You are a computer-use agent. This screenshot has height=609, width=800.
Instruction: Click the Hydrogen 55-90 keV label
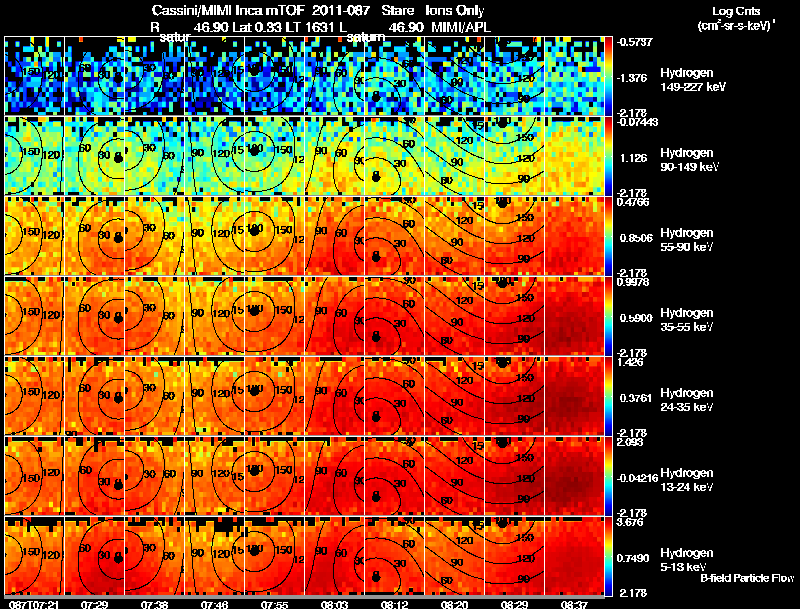[x=687, y=240]
